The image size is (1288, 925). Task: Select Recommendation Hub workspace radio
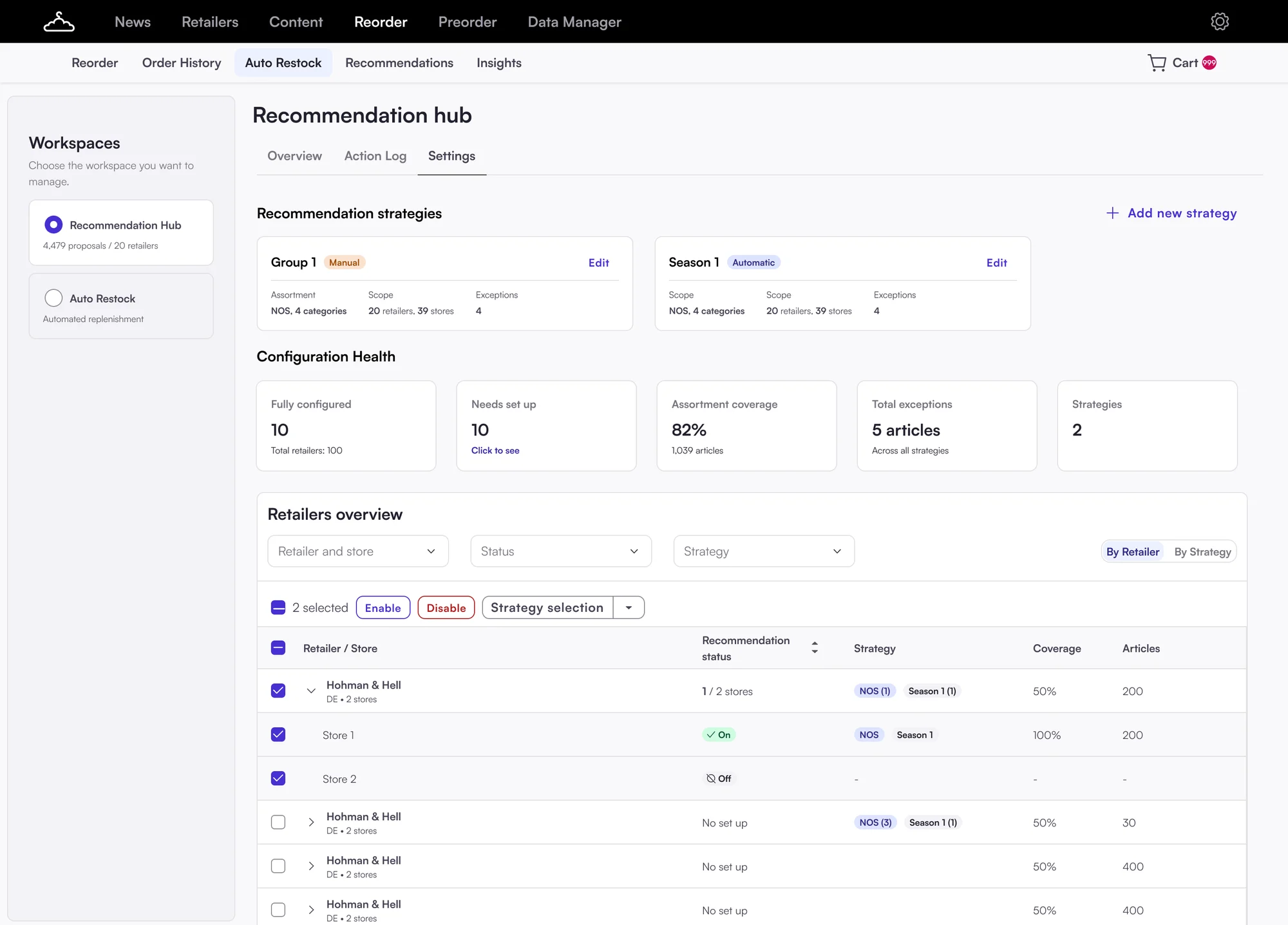click(53, 225)
